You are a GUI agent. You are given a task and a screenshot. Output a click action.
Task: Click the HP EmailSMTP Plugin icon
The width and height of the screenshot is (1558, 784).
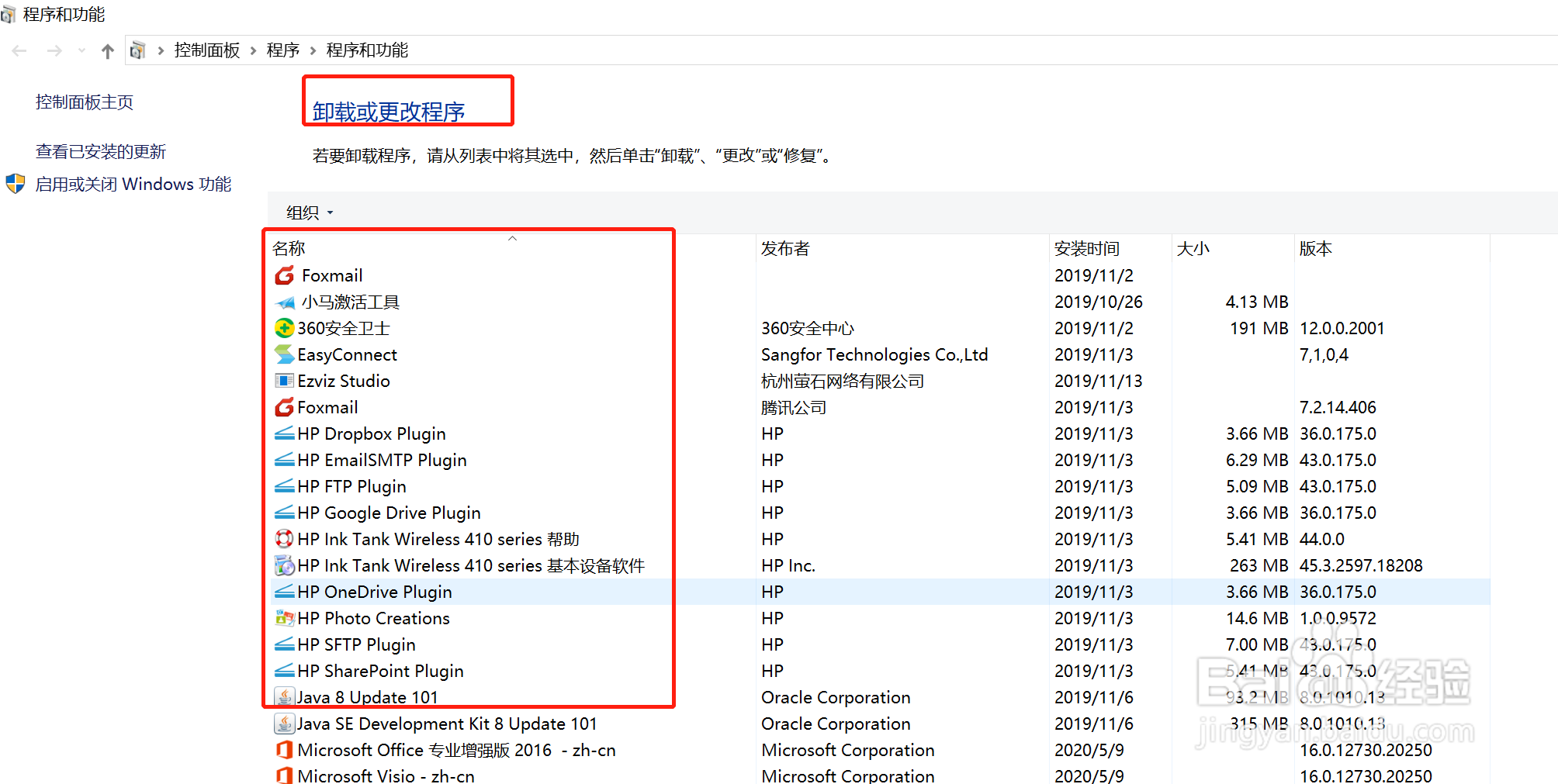(284, 460)
